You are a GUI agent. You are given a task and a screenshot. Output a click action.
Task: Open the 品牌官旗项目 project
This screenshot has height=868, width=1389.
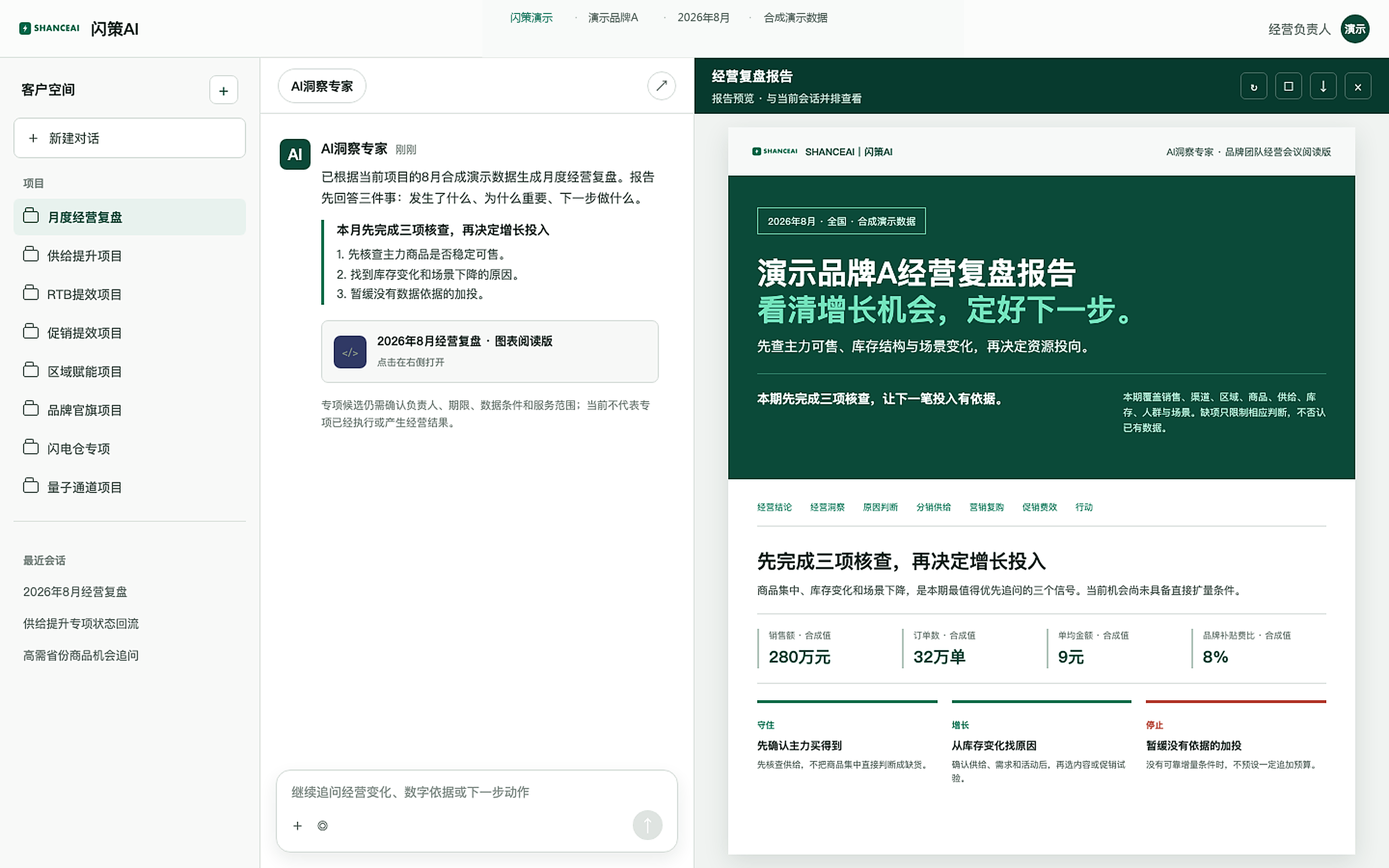coord(130,410)
